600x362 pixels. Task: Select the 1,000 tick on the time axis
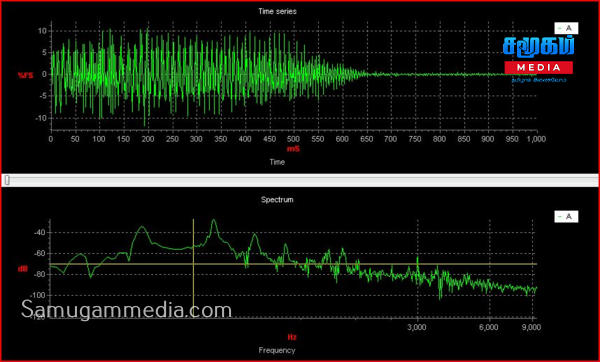pos(536,139)
